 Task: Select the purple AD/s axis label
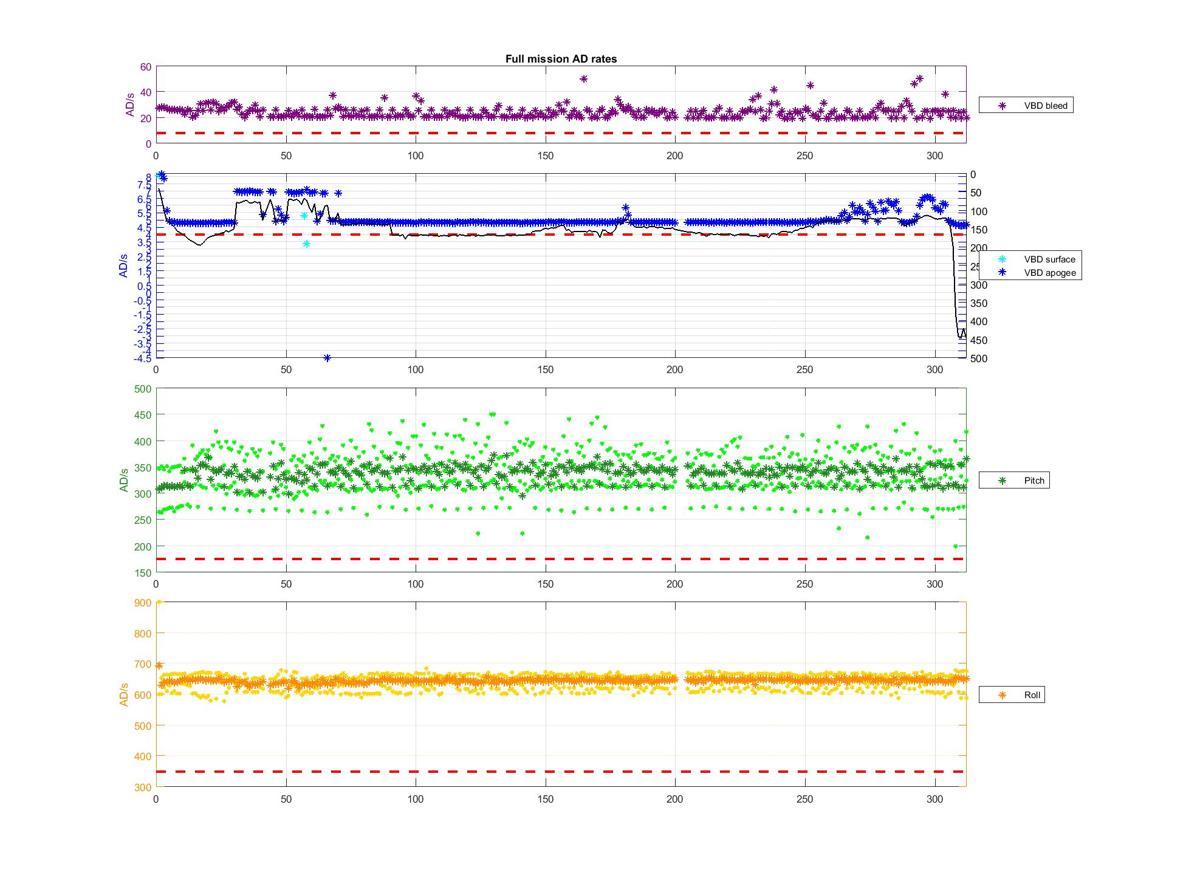(129, 105)
